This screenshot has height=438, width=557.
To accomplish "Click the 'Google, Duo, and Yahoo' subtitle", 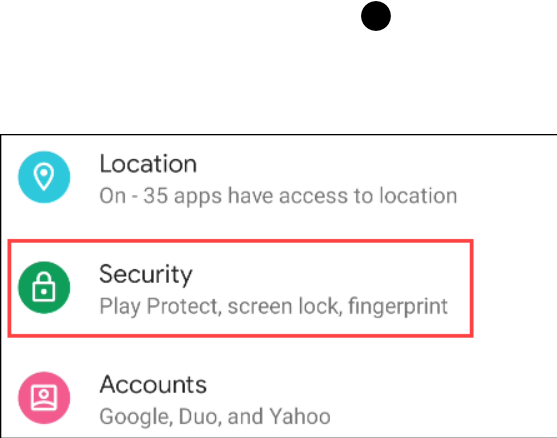I will coord(215,417).
